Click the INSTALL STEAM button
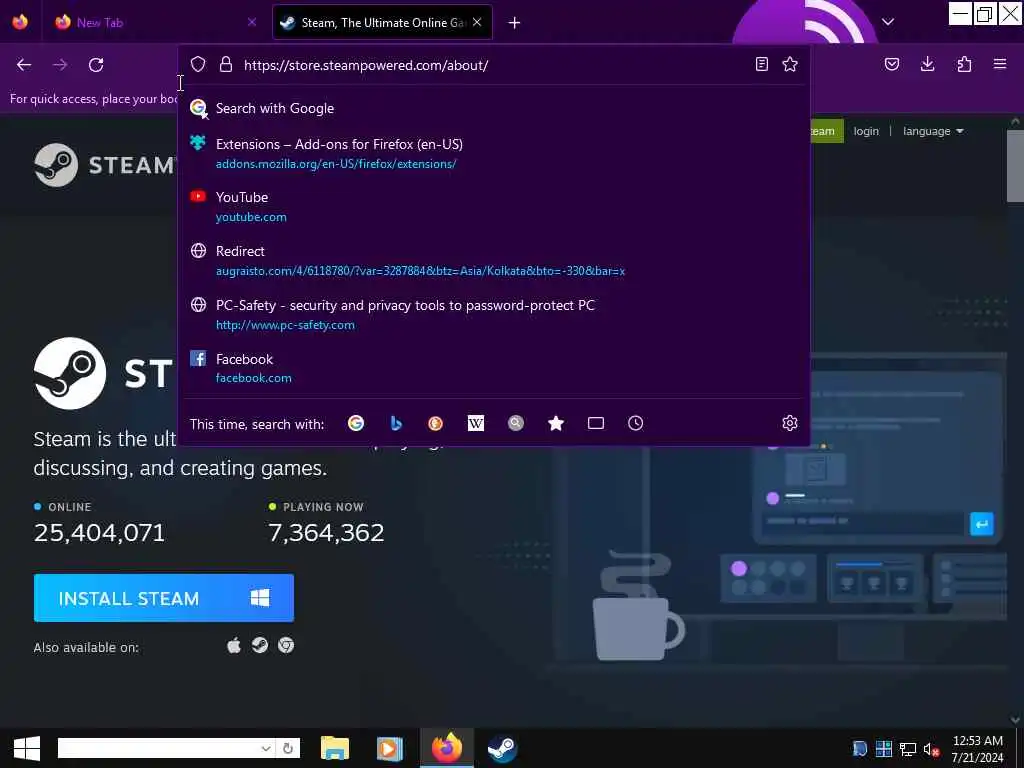Viewport: 1024px width, 768px height. pos(164,598)
